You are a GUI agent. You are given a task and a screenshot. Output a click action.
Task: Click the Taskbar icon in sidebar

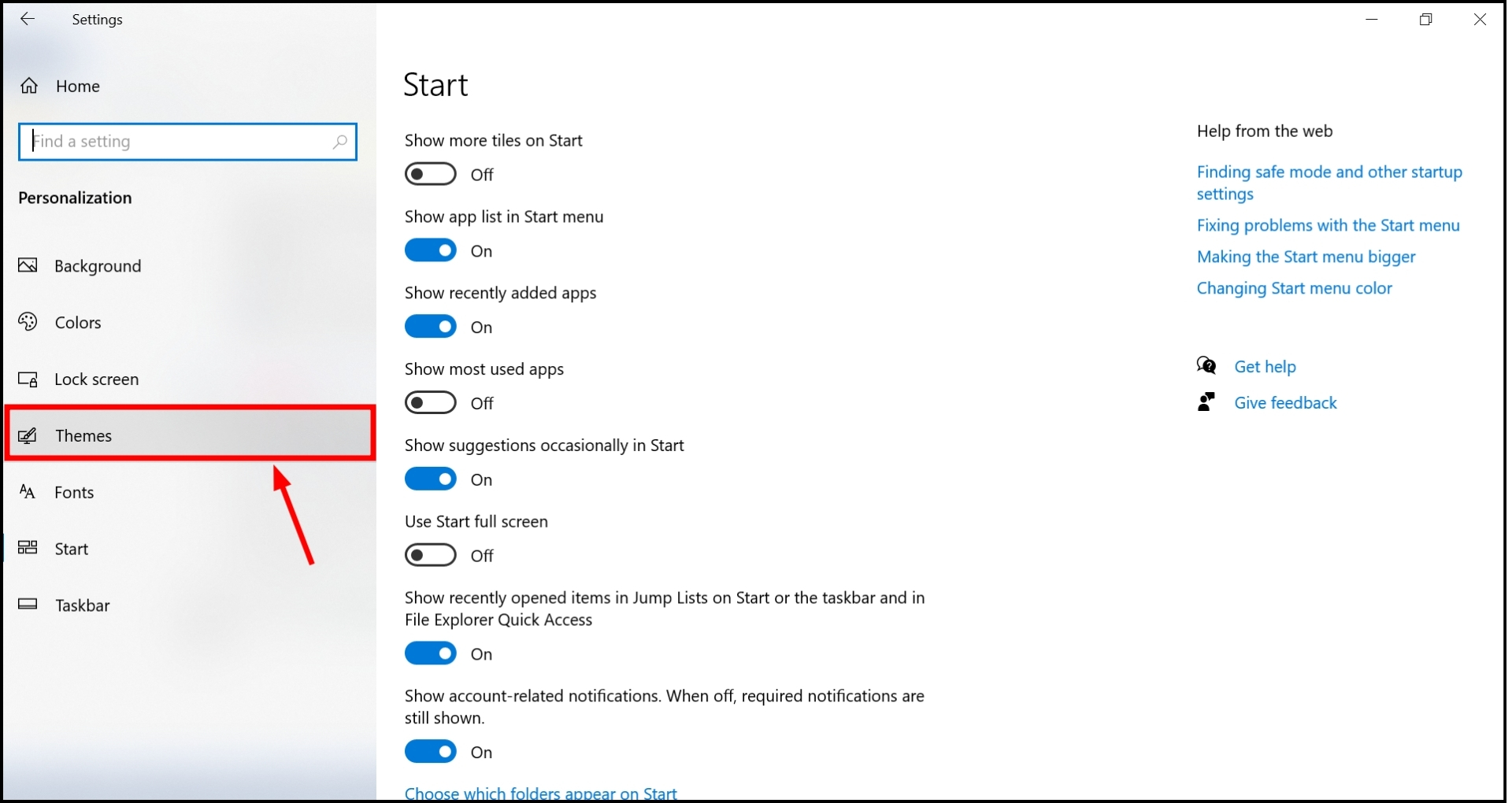click(28, 605)
